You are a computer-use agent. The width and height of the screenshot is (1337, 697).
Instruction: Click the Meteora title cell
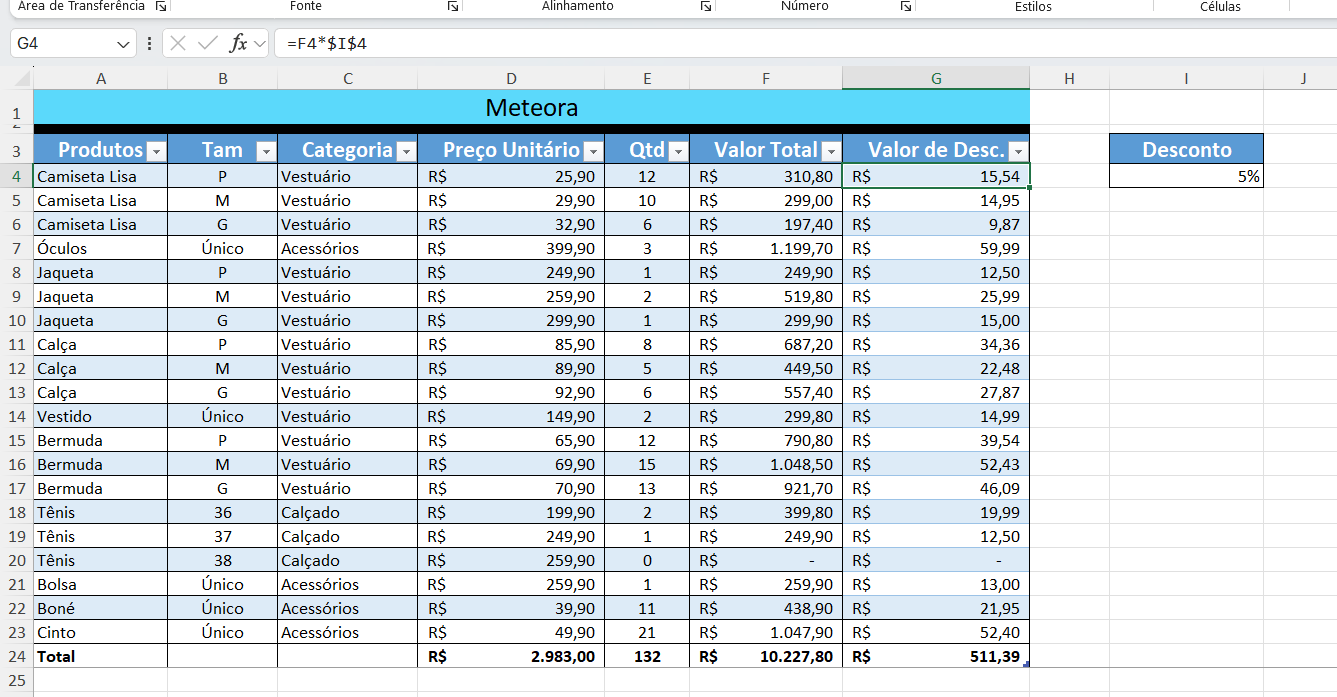pyautogui.click(x=531, y=107)
